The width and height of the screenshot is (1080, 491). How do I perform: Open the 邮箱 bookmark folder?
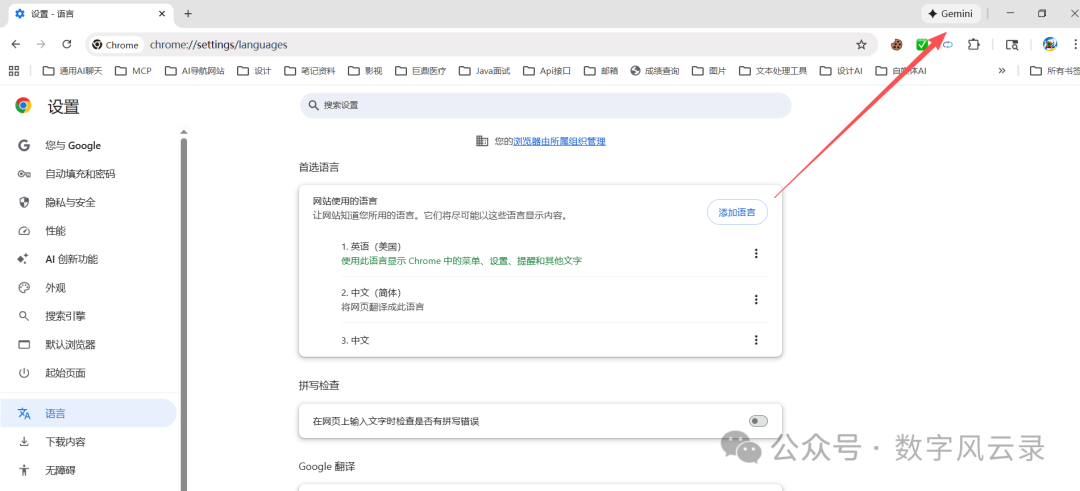point(601,70)
